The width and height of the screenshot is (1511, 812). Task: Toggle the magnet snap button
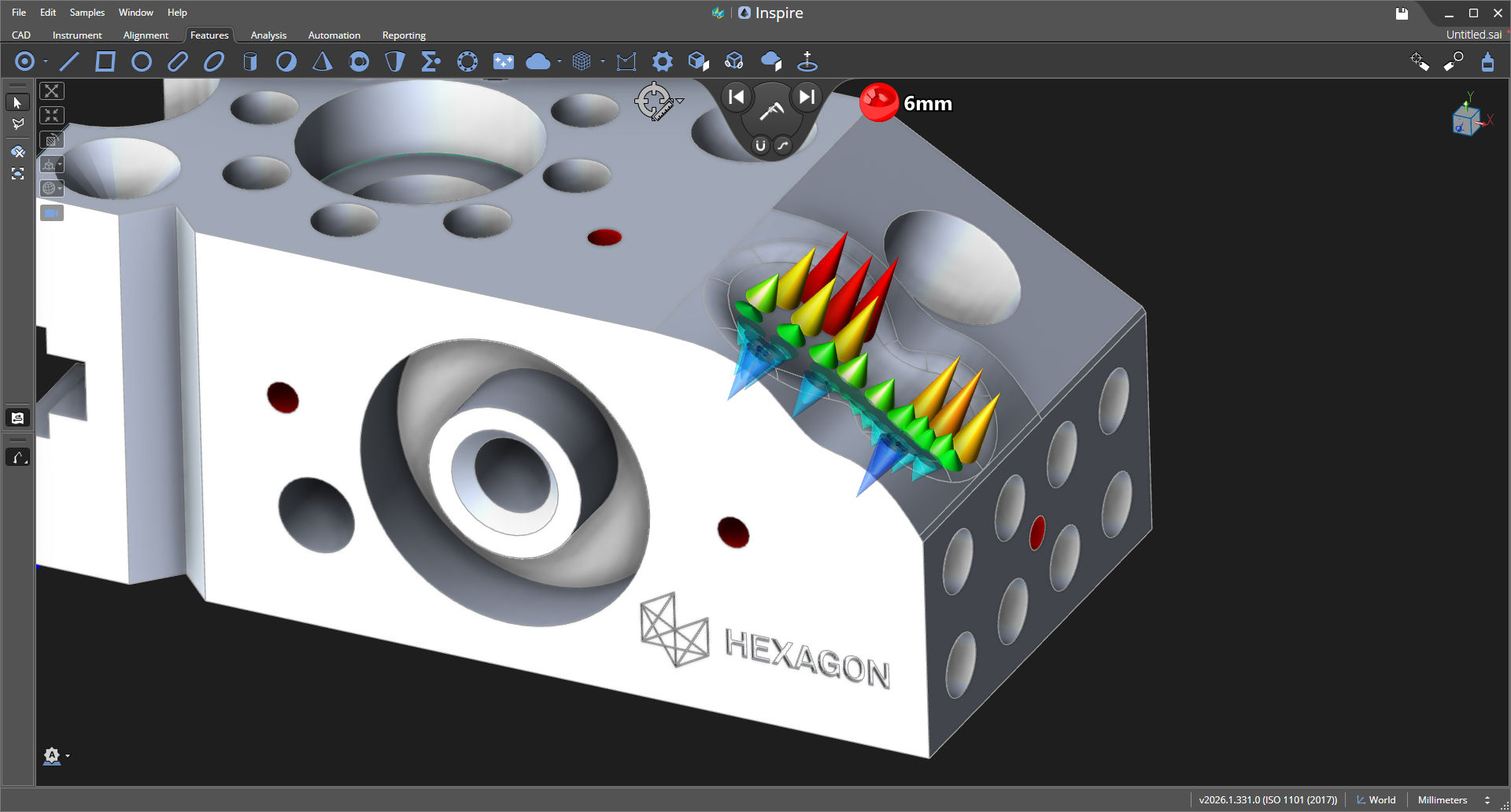pyautogui.click(x=760, y=146)
